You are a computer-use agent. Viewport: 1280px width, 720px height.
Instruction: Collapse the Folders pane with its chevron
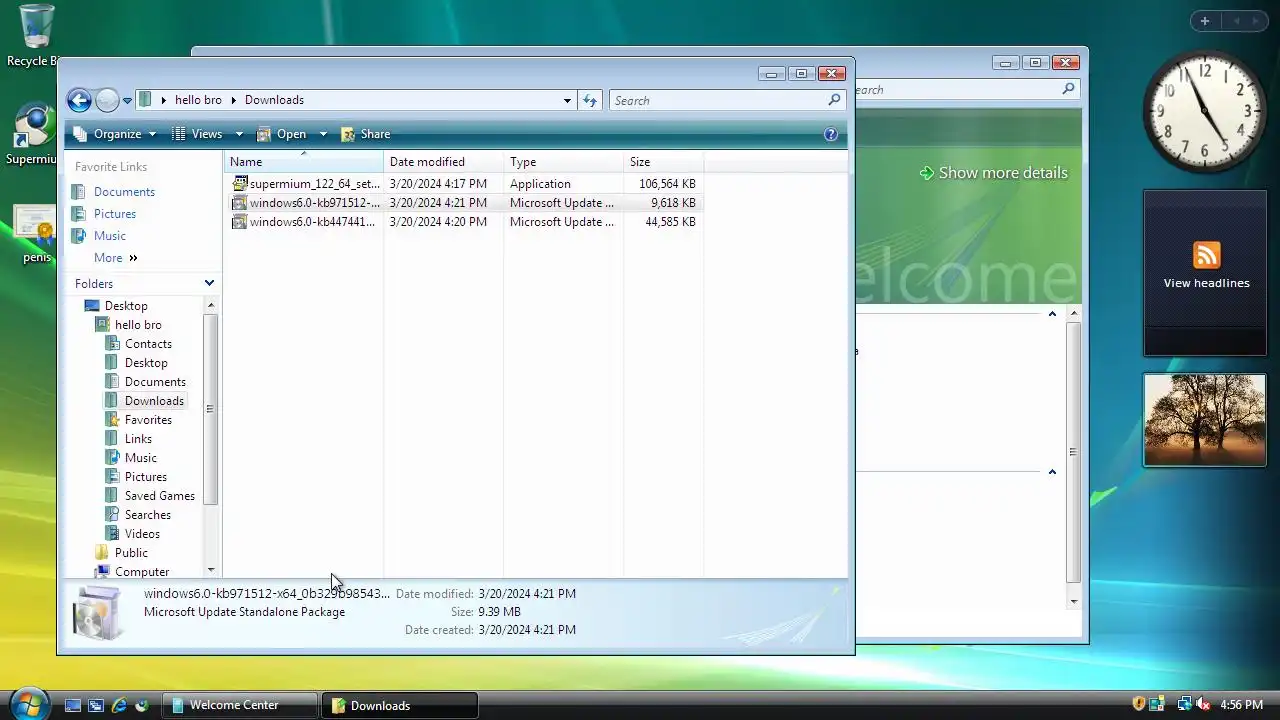tap(209, 284)
